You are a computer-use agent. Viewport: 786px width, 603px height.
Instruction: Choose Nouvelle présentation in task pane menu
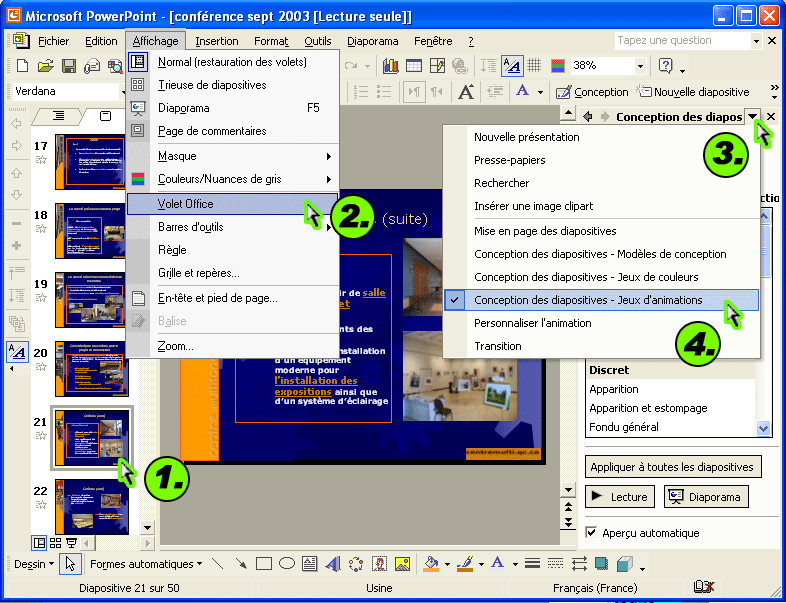click(602, 137)
